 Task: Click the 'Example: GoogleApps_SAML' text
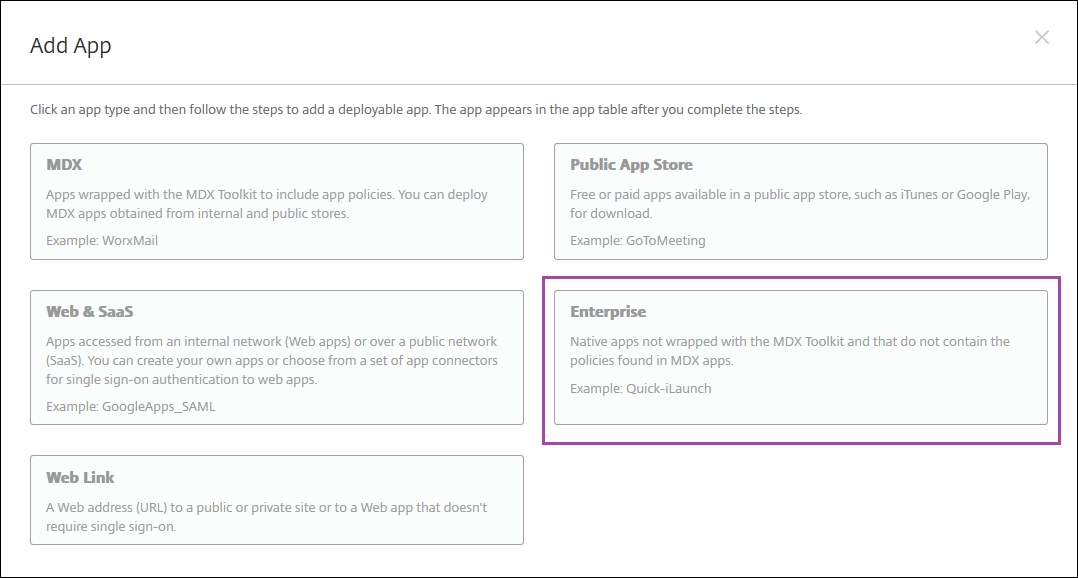(130, 407)
